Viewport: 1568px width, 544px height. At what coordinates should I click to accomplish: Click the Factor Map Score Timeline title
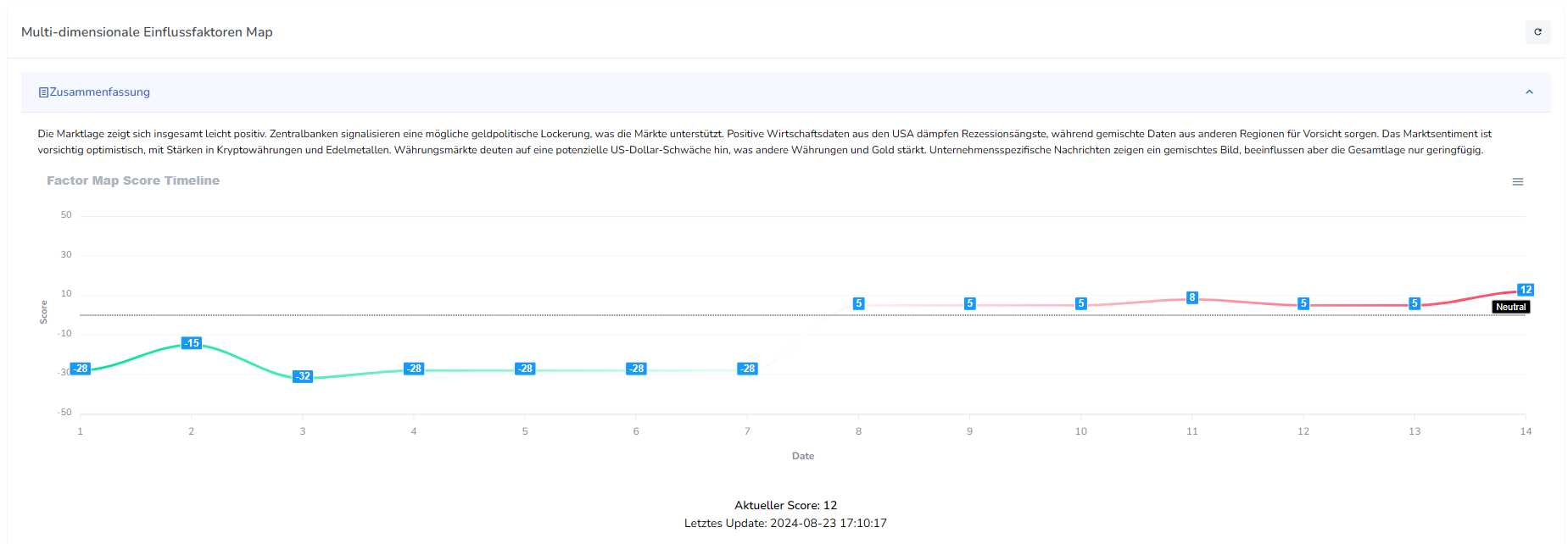(x=133, y=180)
